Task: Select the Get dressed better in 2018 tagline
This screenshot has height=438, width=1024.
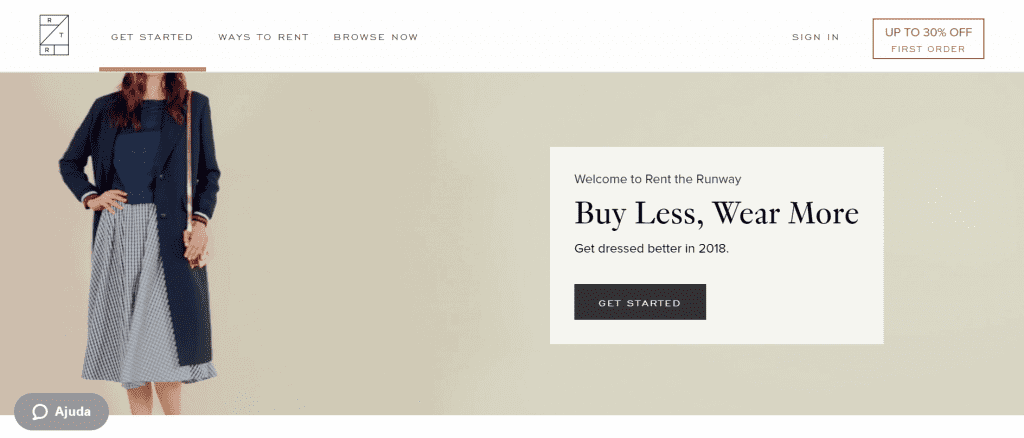Action: [651, 249]
